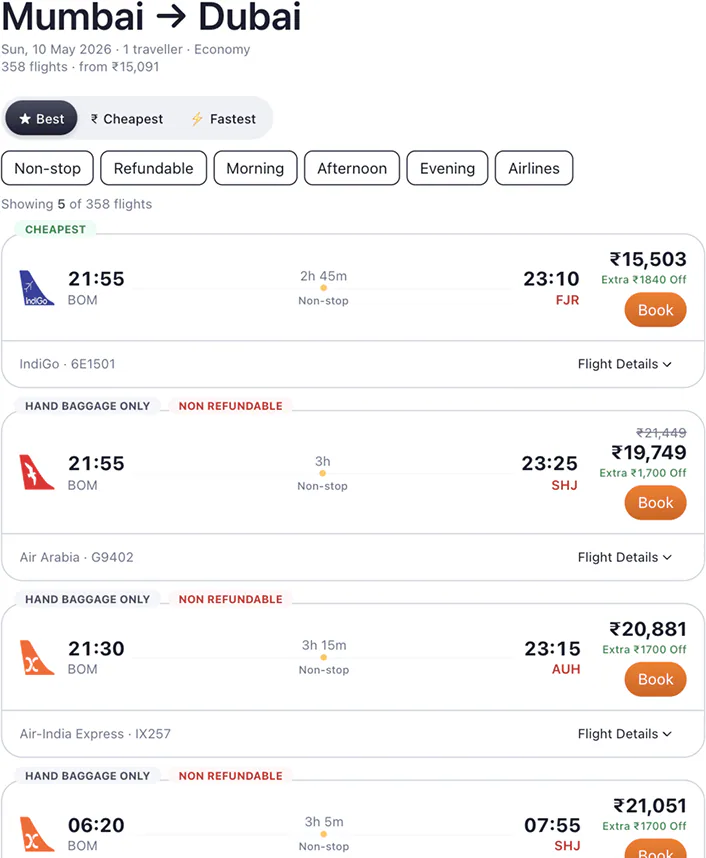This screenshot has height=858, width=706.
Task: Click the arrow icon between Mumbai and Dubai
Action: (x=170, y=18)
